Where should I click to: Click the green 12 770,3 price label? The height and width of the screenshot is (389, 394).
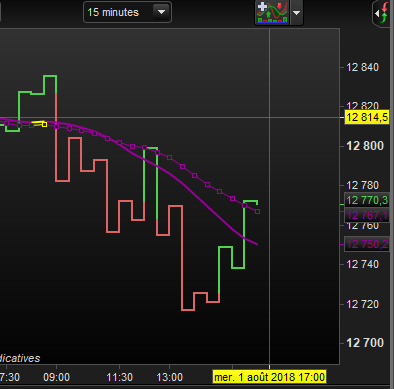pyautogui.click(x=367, y=200)
